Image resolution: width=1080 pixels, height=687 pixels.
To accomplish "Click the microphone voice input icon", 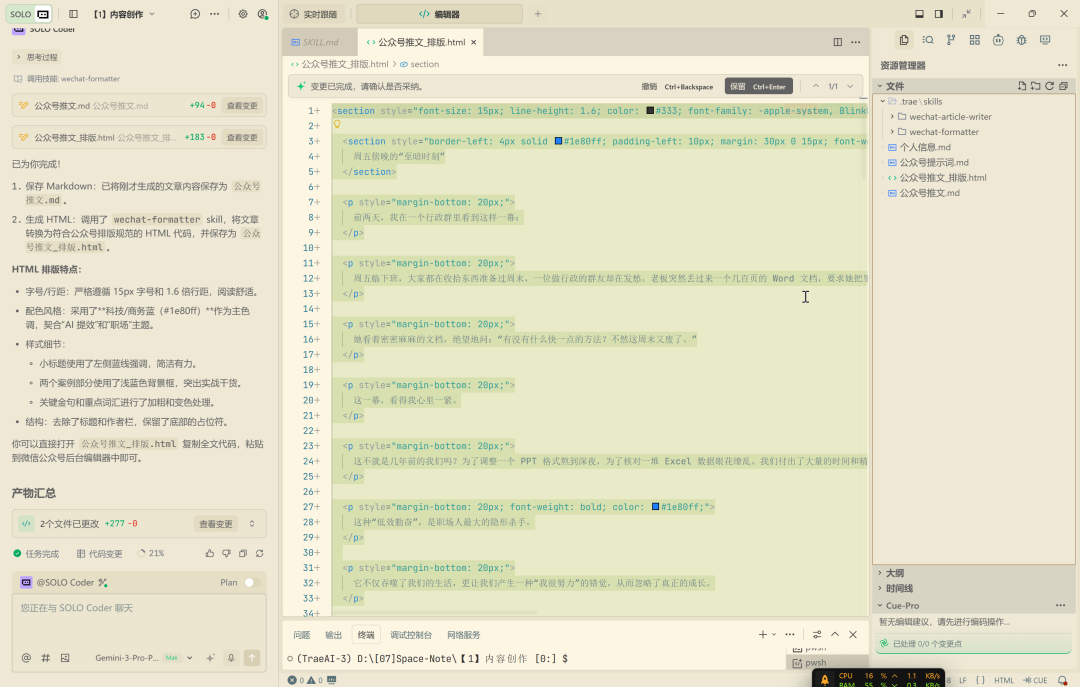I will coord(231,658).
